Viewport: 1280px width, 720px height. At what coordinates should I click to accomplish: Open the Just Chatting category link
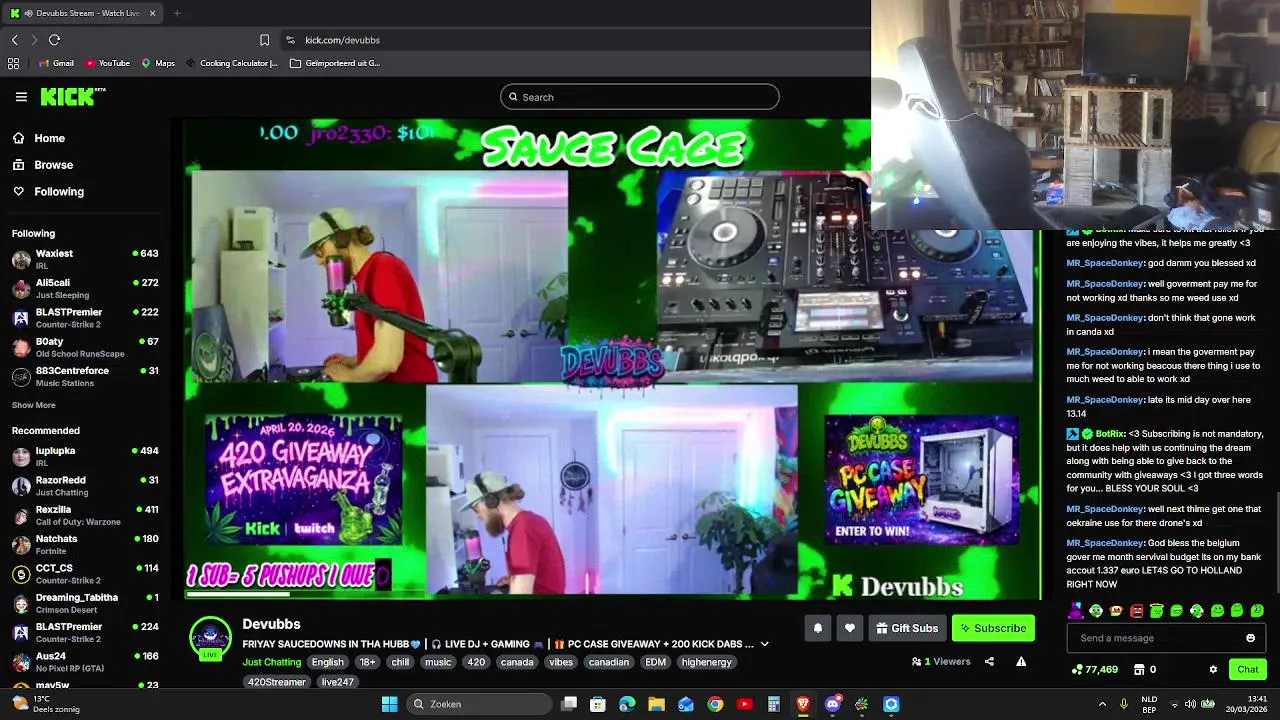point(271,662)
